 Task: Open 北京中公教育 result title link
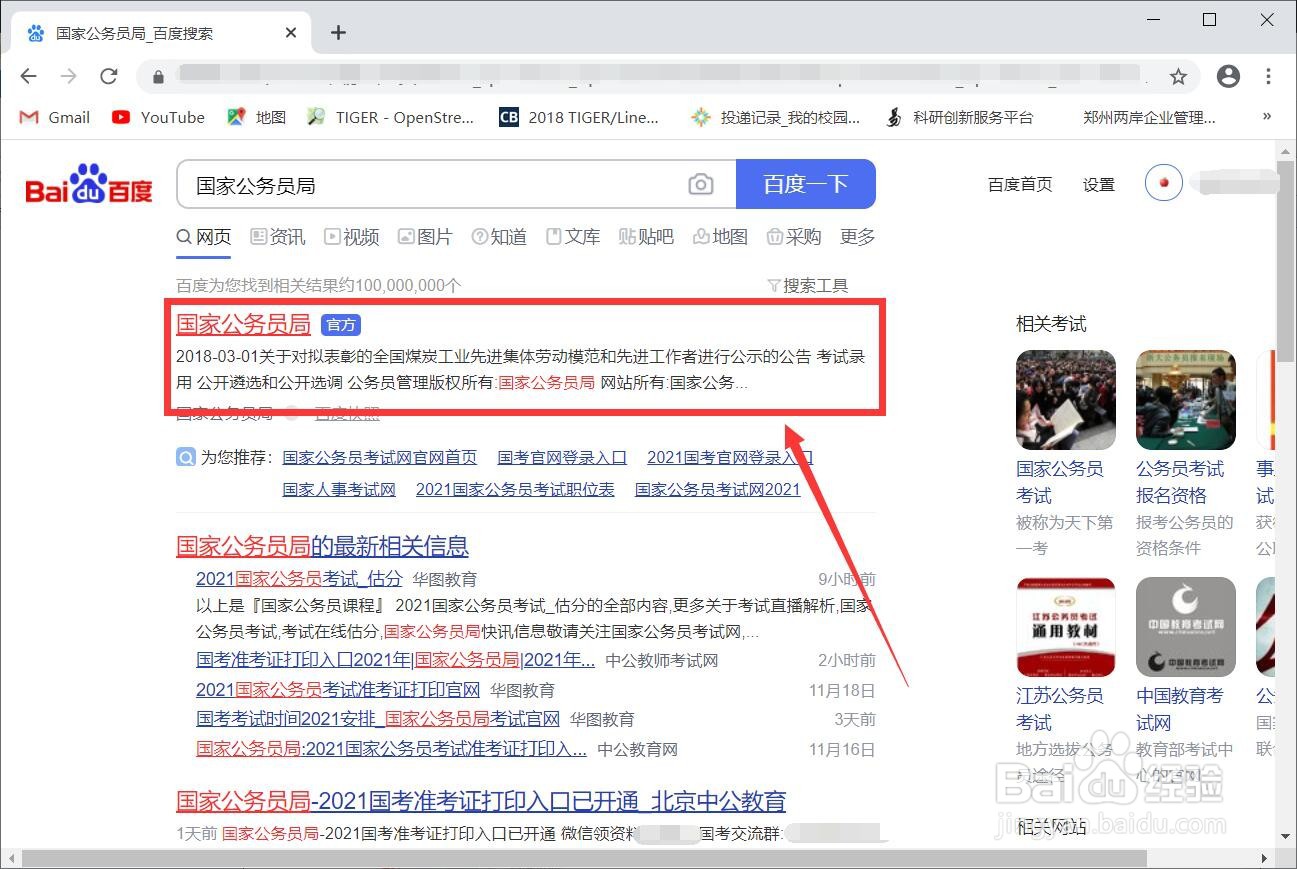click(481, 801)
